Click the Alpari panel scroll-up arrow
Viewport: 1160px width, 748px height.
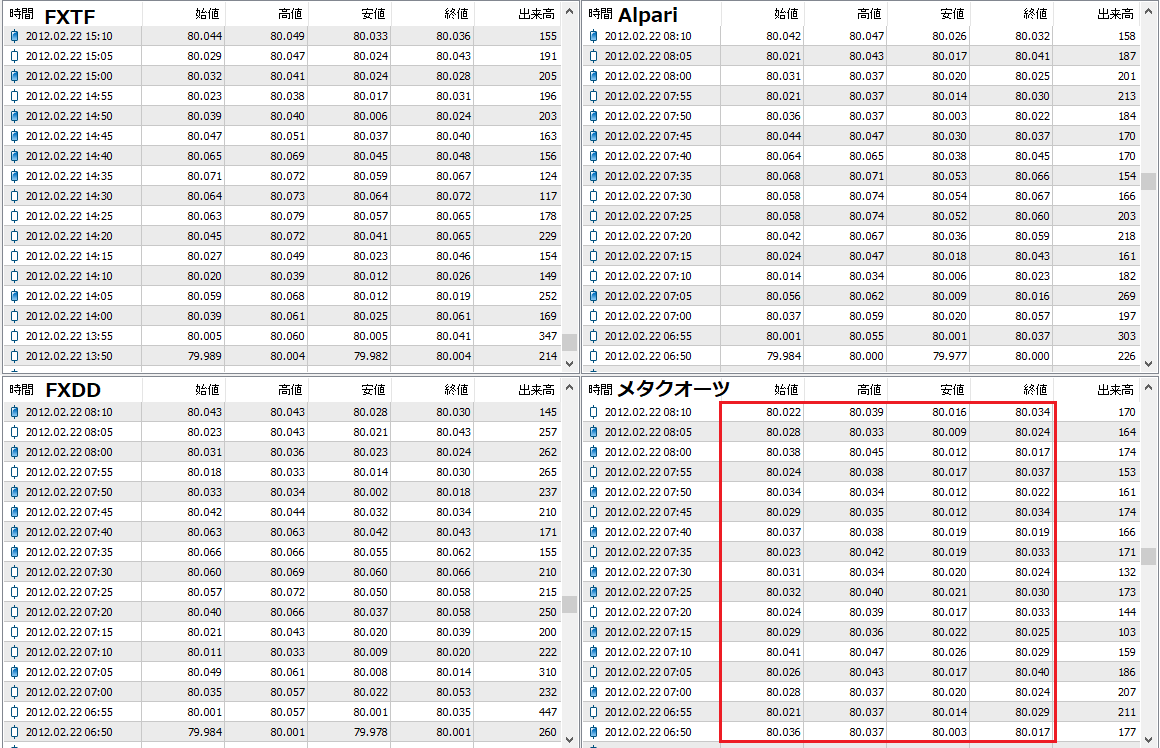1148,11
